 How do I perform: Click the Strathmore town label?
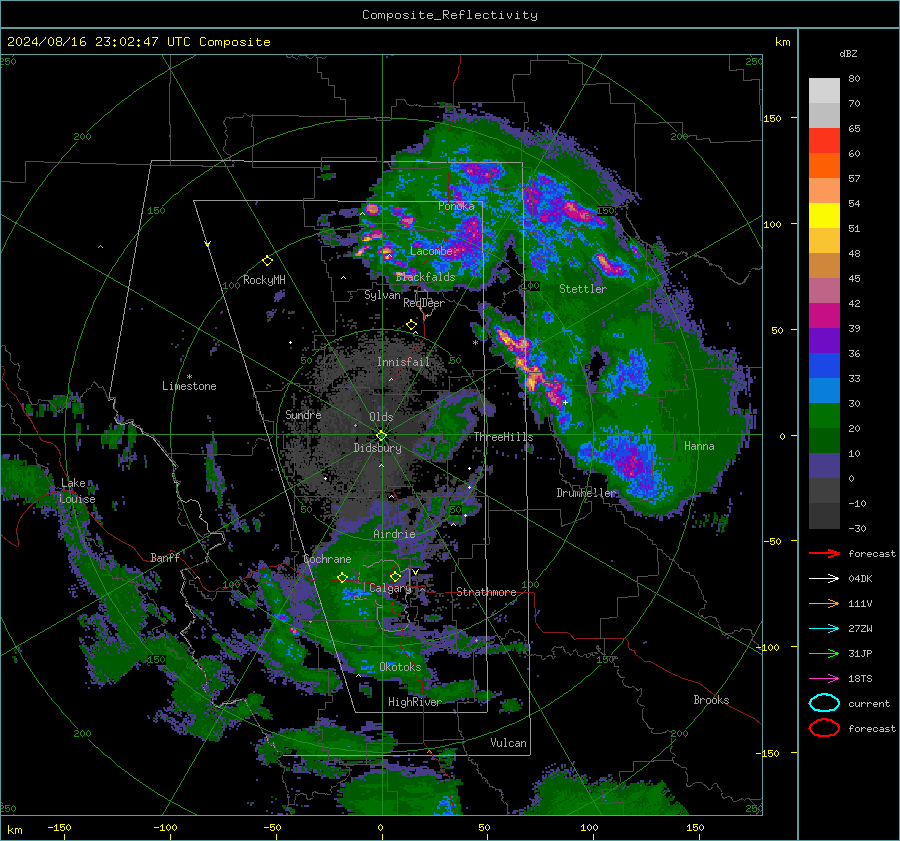486,592
